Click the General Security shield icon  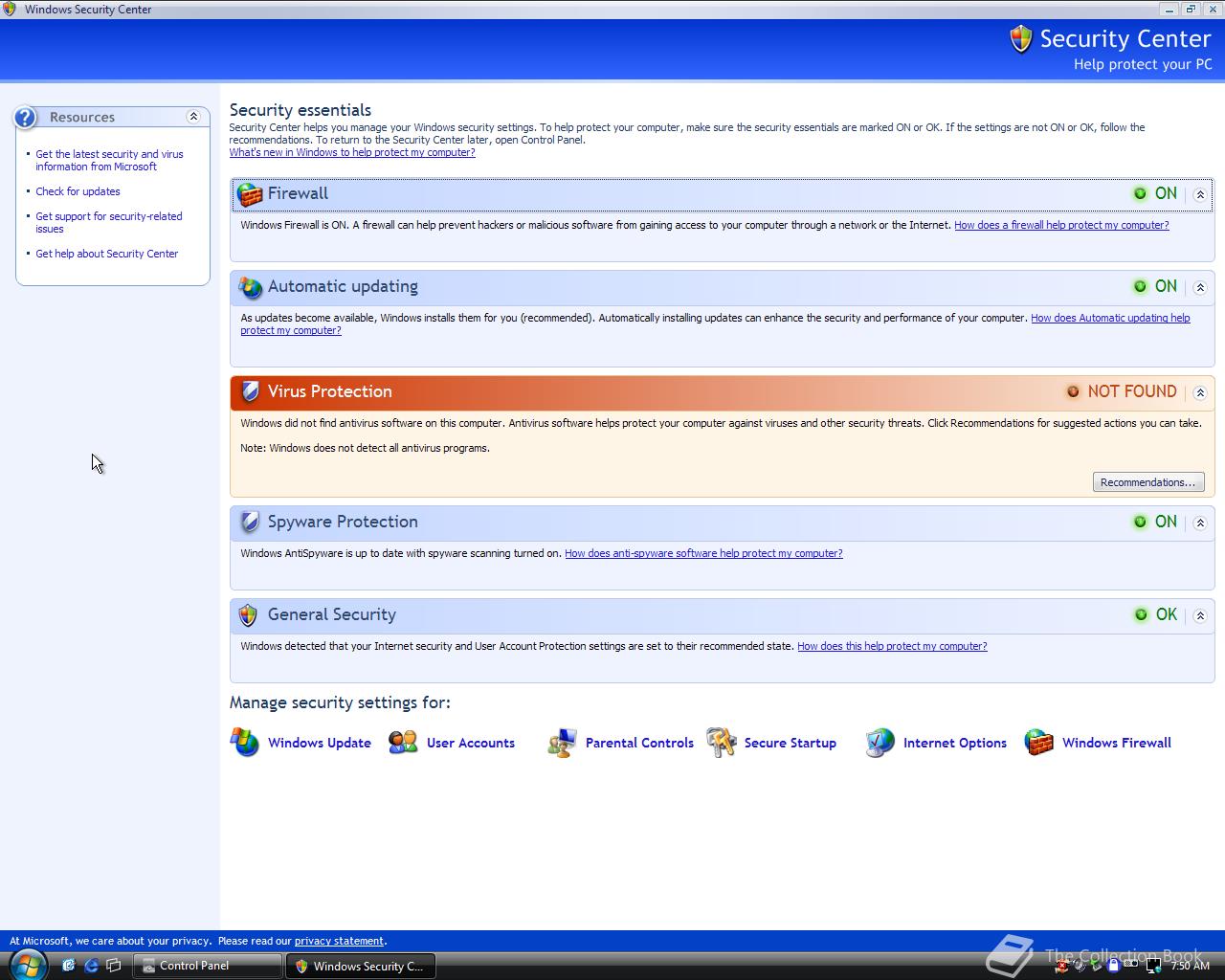[248, 614]
